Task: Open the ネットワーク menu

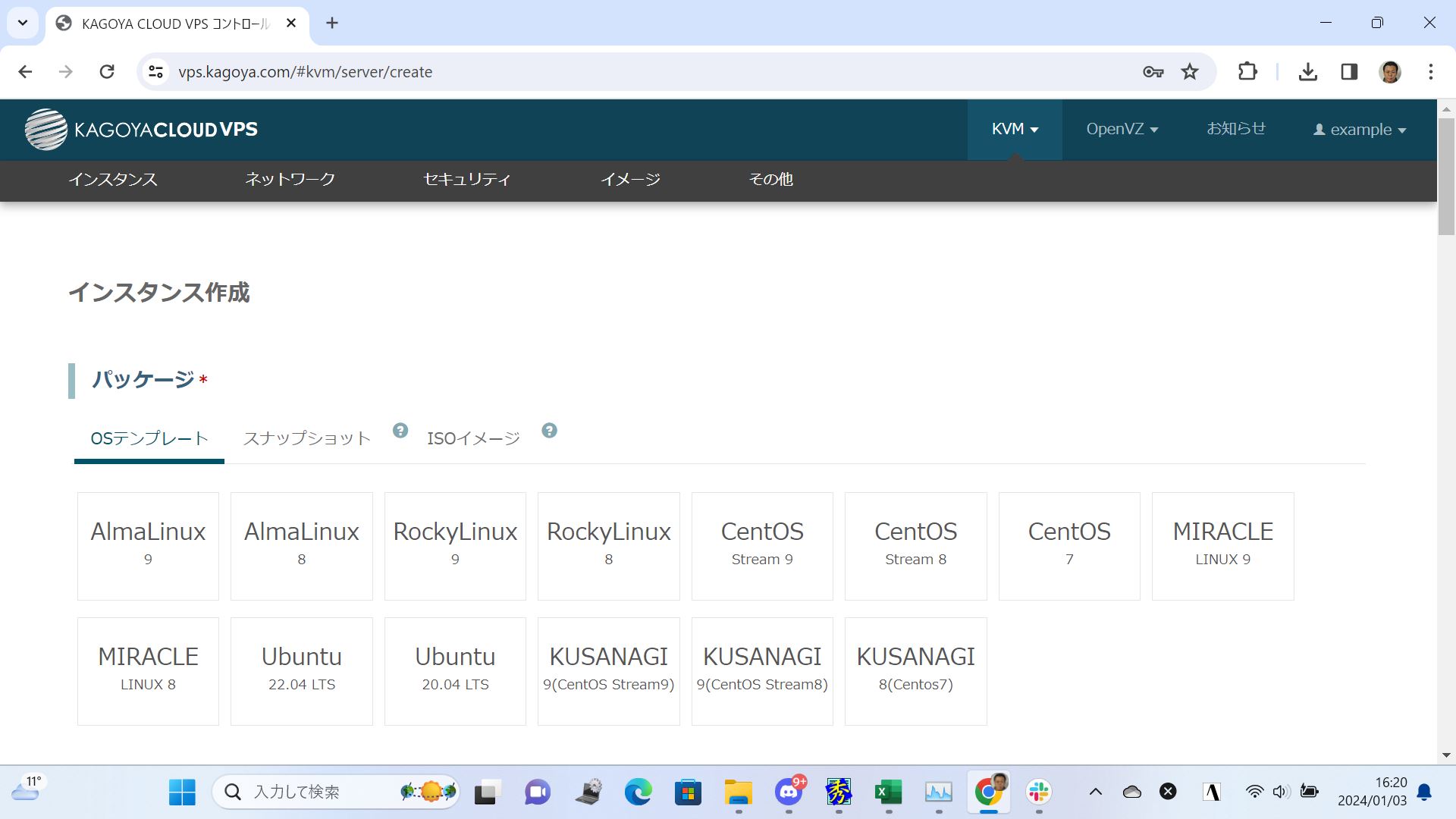Action: tap(290, 180)
